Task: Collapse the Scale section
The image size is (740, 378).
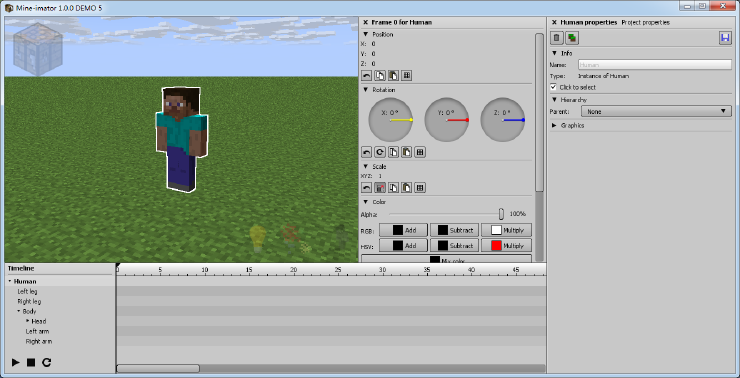Action: (365, 167)
